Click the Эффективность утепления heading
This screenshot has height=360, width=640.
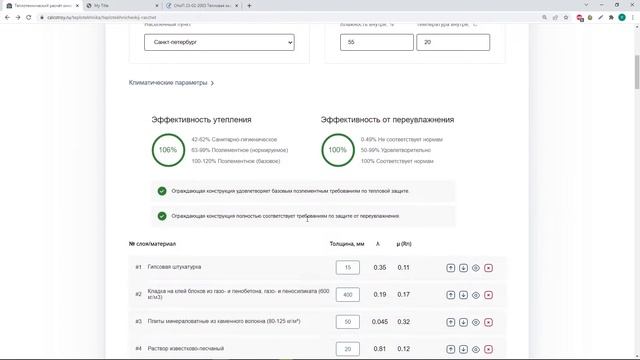201,120
